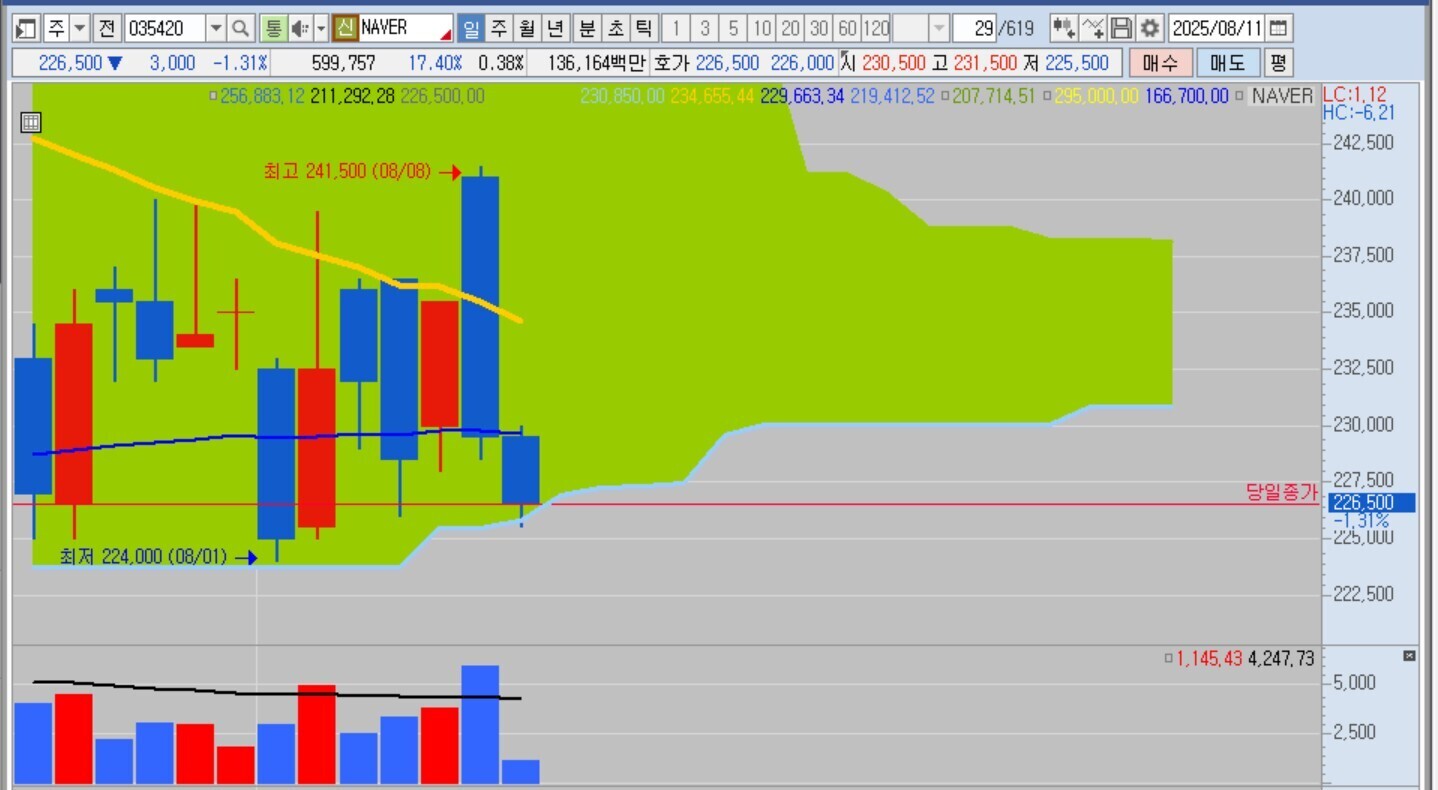Screen dimensions: 1438x790
Task: Expand the dropdown next to speaker icon
Action: [x=321, y=28]
